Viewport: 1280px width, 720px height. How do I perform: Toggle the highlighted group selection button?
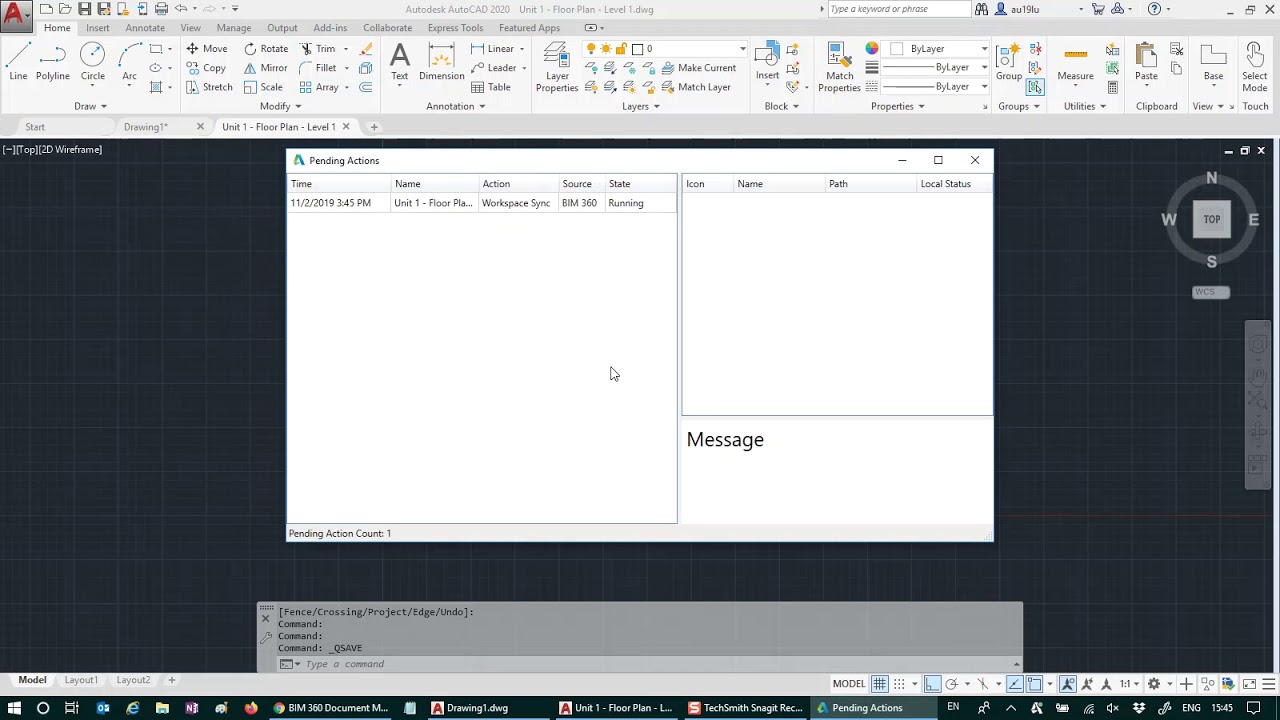[x=1035, y=87]
